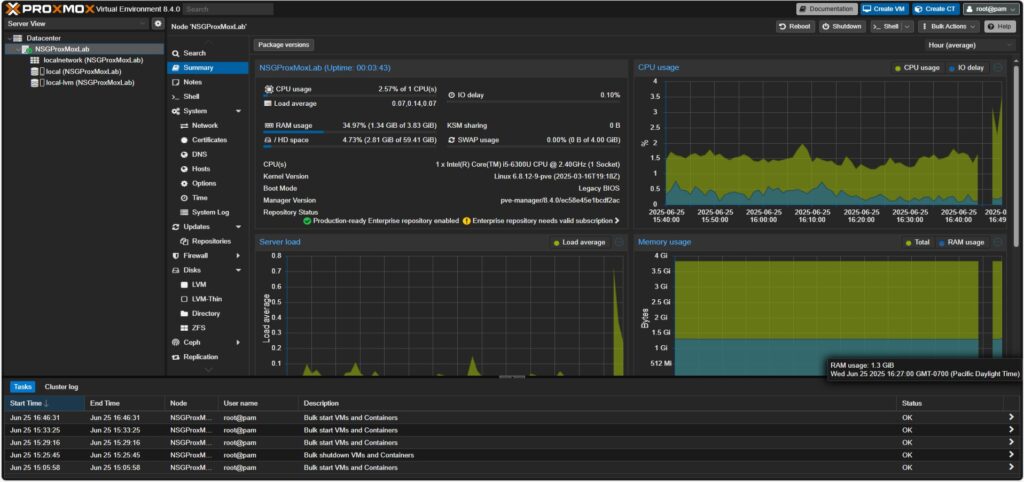
Task: Toggle RAM usage series in memory legend
Action: click(x=960, y=242)
